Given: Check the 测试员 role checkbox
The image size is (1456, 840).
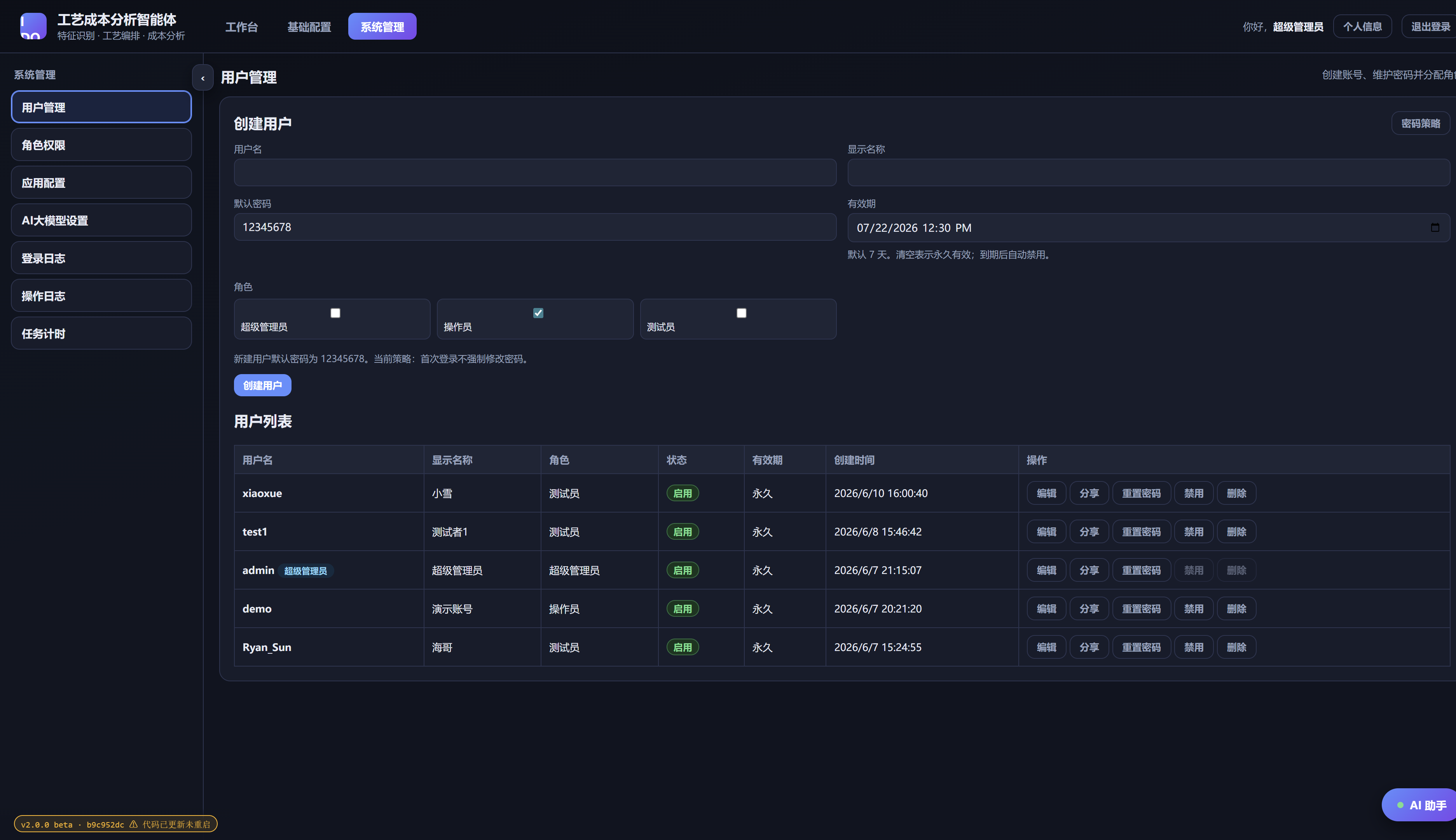Looking at the screenshot, I should coord(742,313).
